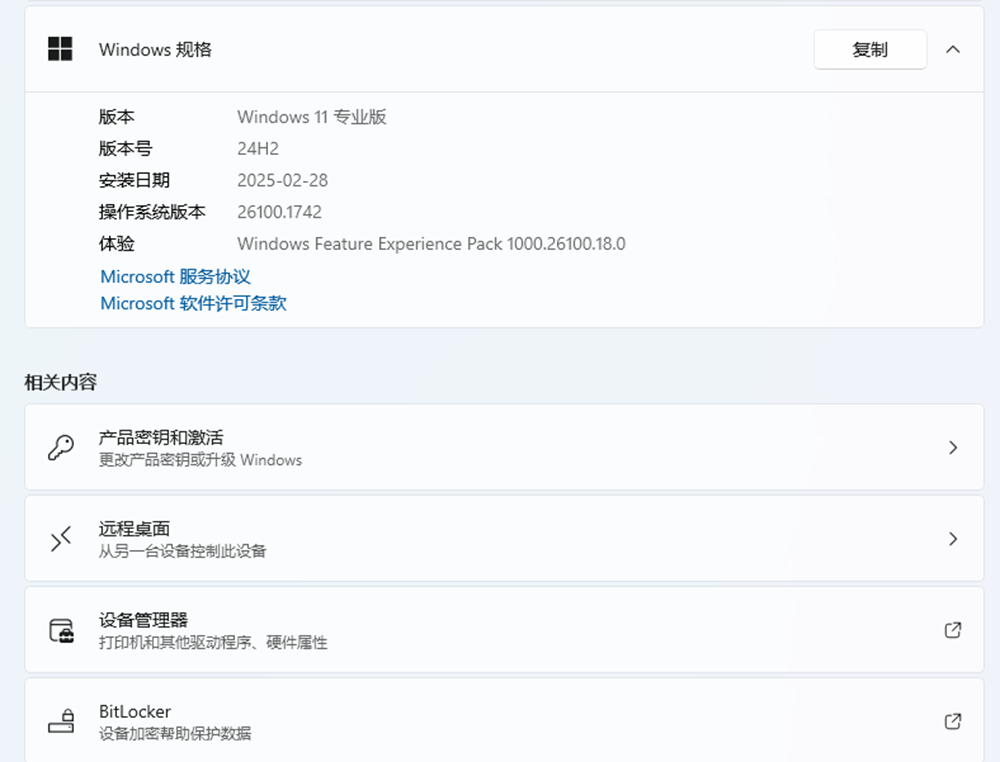Click the OS build 26100.1742
This screenshot has width=1000, height=762.
pyautogui.click(x=279, y=212)
